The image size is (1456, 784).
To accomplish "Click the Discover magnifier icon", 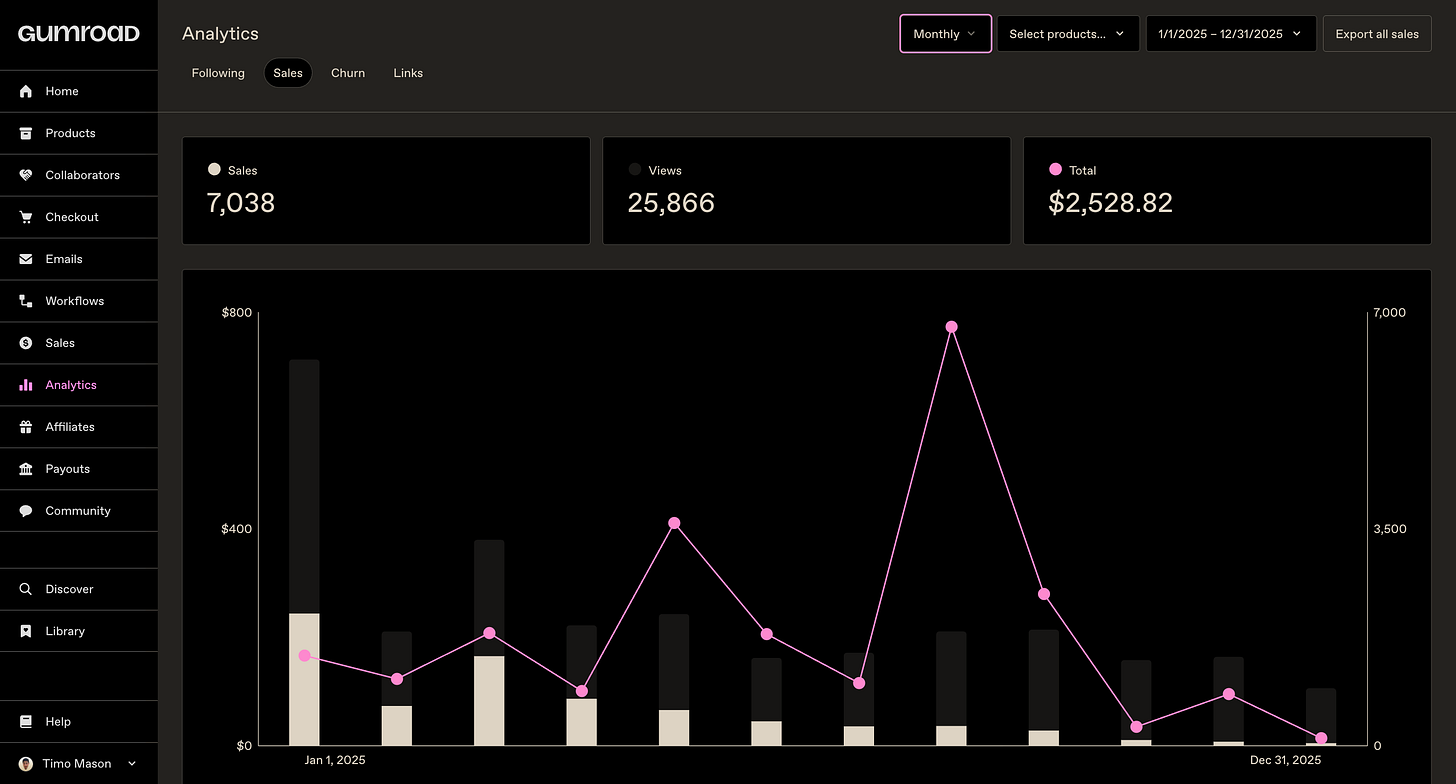I will point(26,589).
